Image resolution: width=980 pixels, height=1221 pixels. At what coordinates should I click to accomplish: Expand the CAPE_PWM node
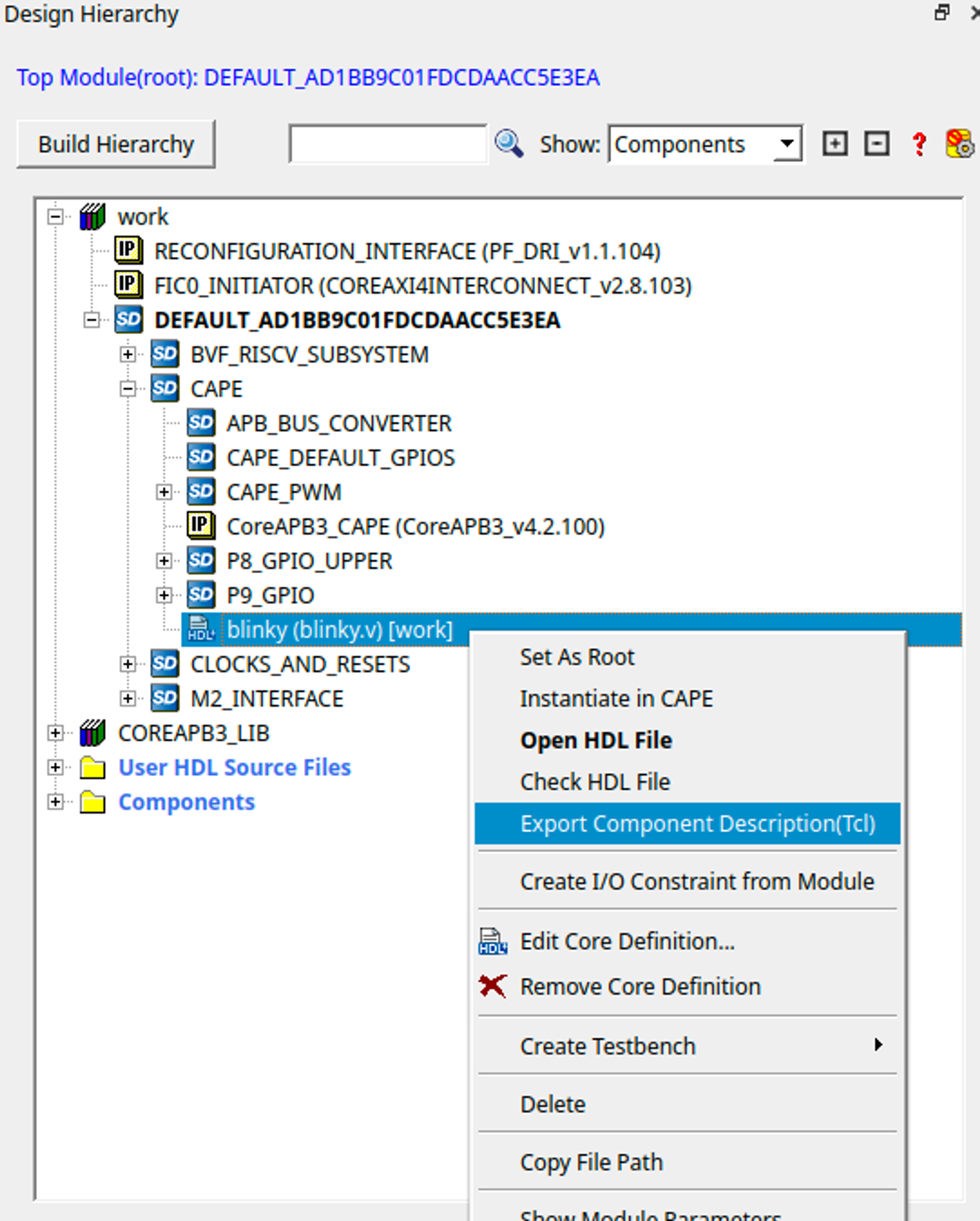click(164, 492)
